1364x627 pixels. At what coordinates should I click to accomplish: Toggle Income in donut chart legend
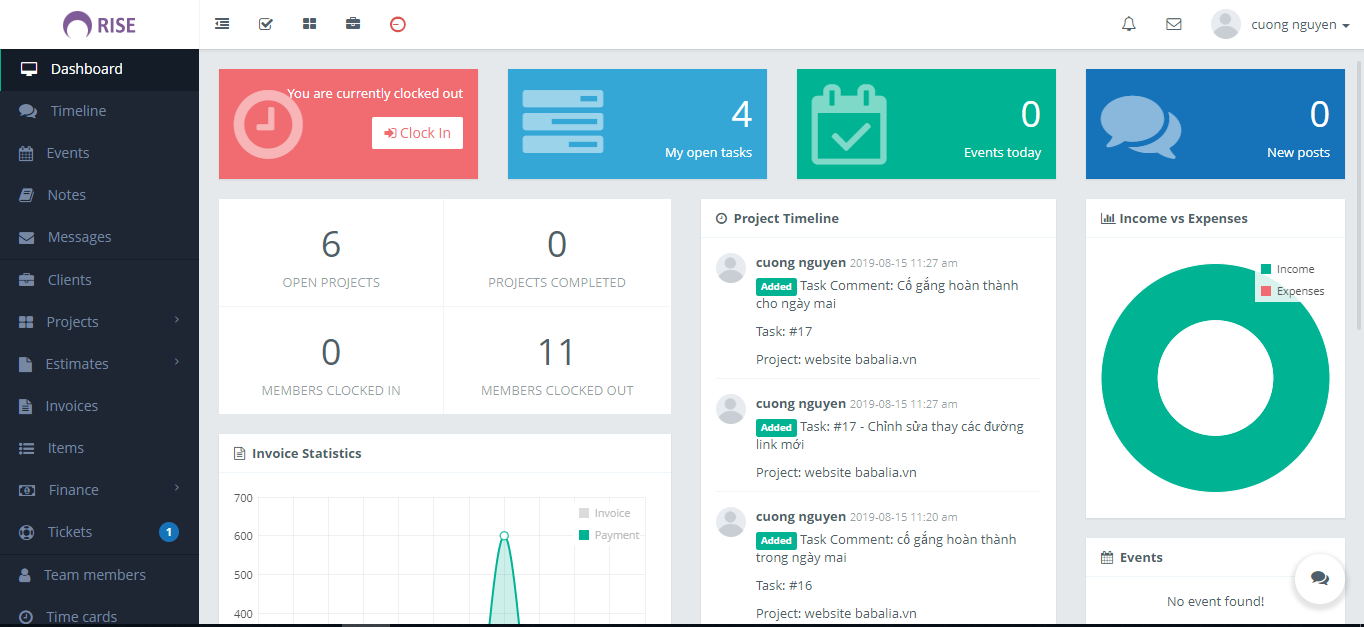(1287, 269)
